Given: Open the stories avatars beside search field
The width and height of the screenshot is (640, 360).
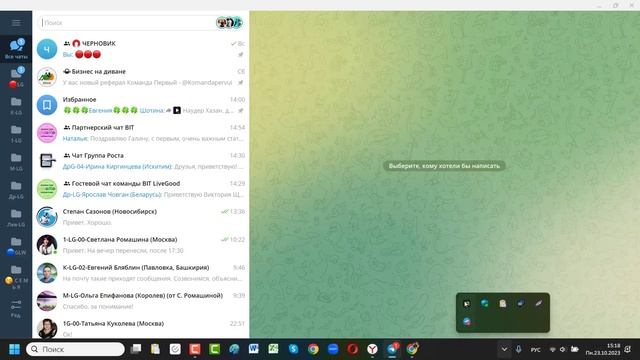Looking at the screenshot, I should pos(229,22).
